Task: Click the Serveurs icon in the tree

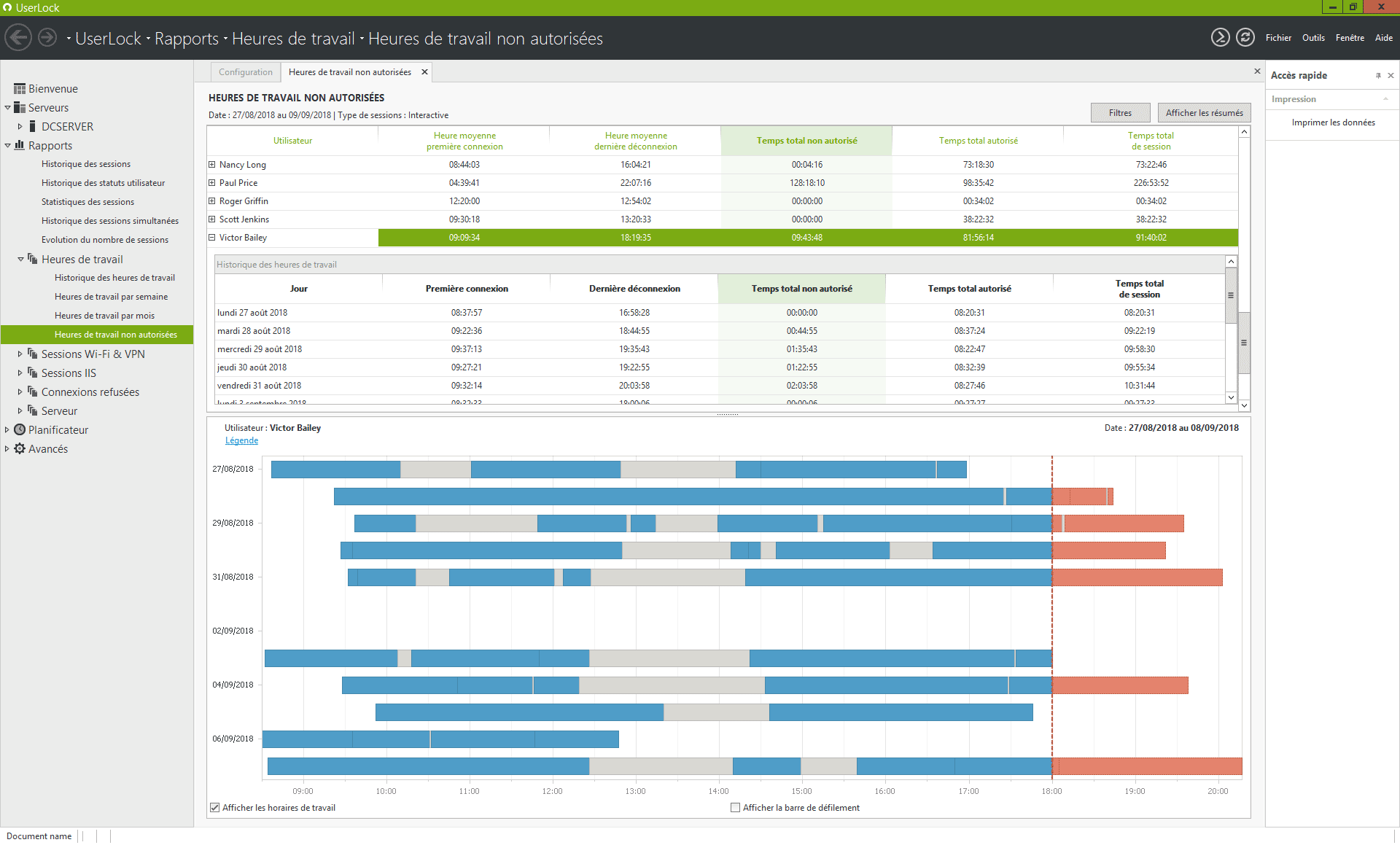Action: pyautogui.click(x=20, y=108)
